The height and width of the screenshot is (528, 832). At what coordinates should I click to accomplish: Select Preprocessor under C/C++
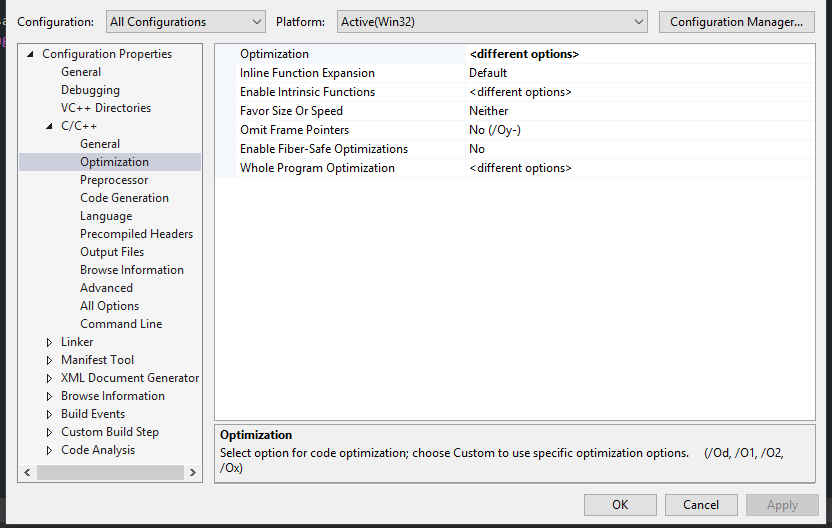pos(114,180)
